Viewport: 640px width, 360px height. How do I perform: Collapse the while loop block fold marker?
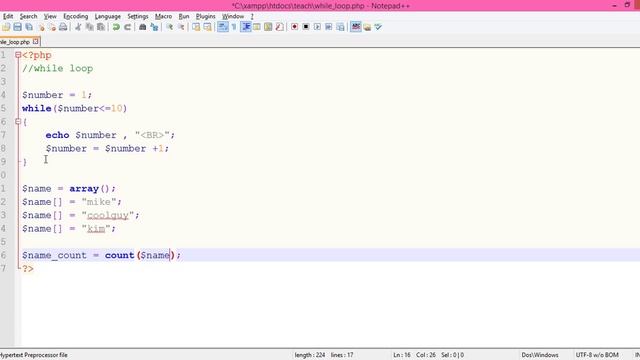click(x=18, y=121)
